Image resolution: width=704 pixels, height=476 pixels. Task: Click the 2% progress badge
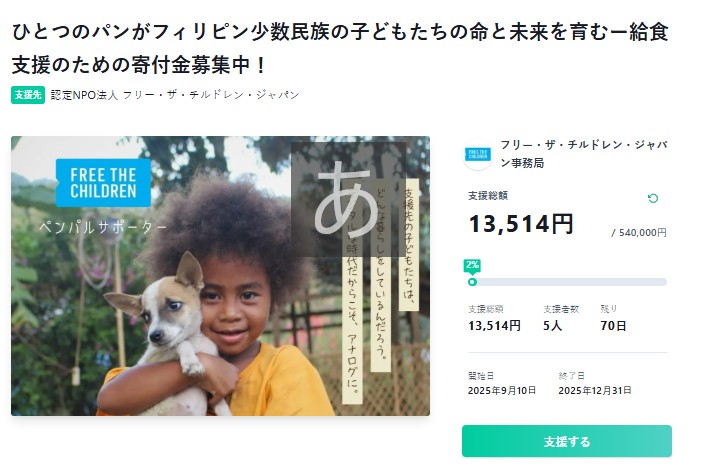(472, 265)
